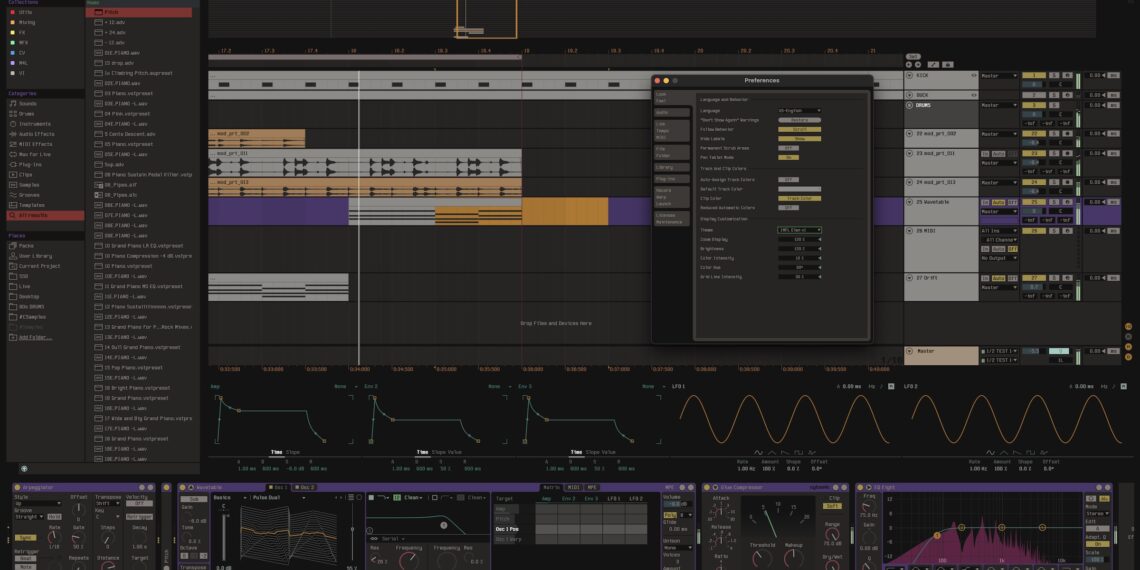
Task: Toggle Pen Tablet Mode setting
Action: 788,157
